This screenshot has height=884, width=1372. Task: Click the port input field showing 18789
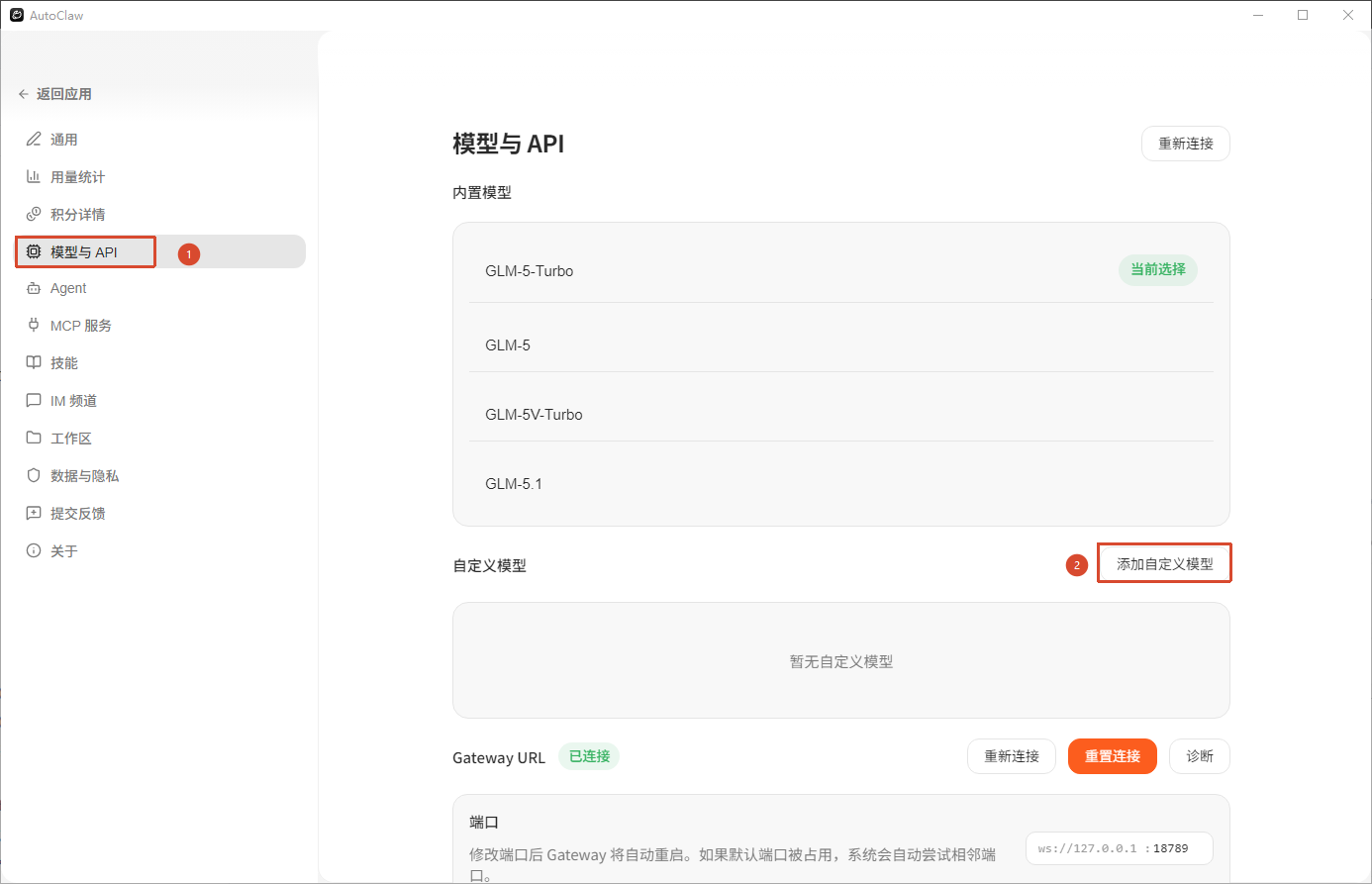(x=1120, y=848)
